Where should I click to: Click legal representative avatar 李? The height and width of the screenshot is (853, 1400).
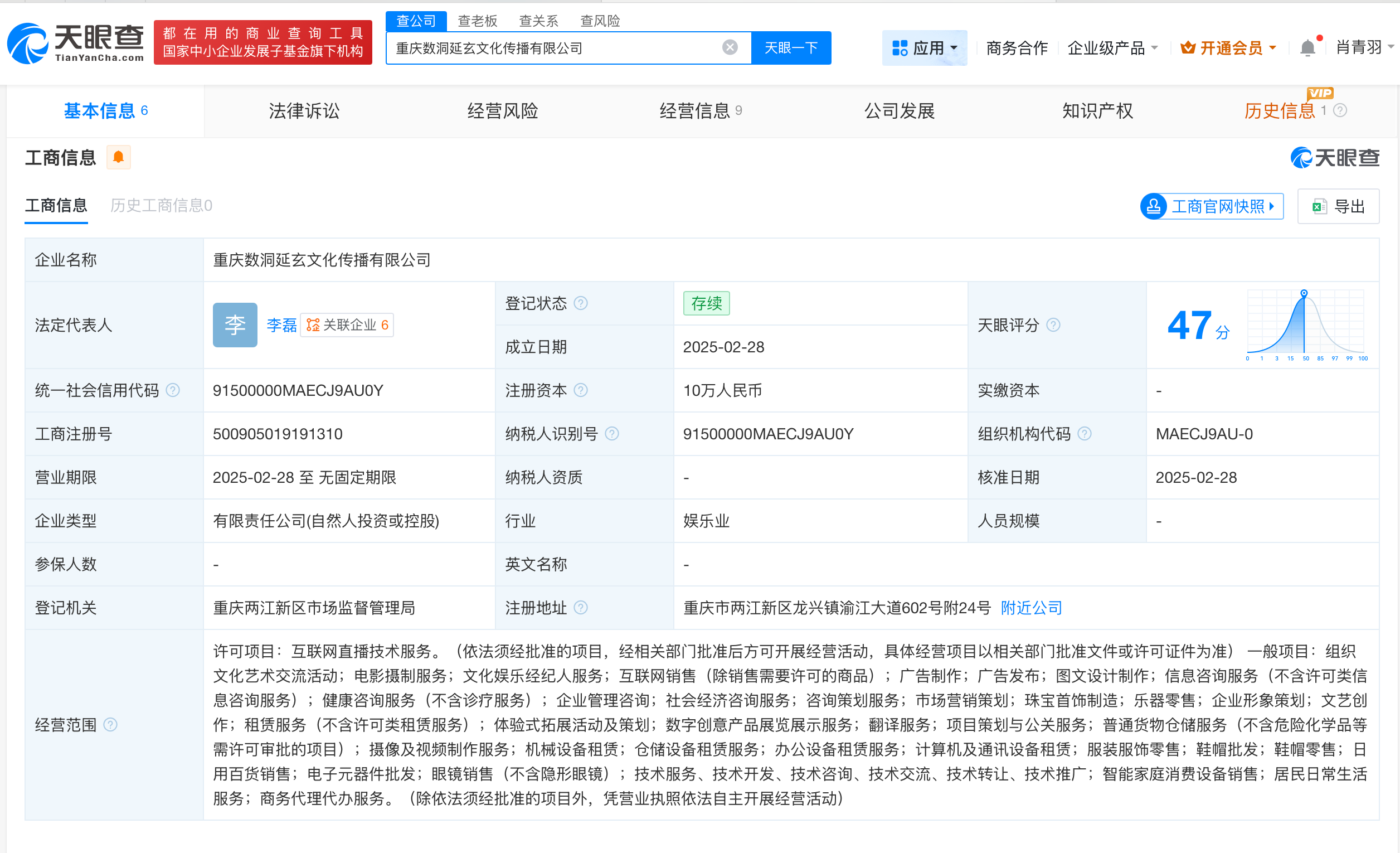(x=235, y=324)
